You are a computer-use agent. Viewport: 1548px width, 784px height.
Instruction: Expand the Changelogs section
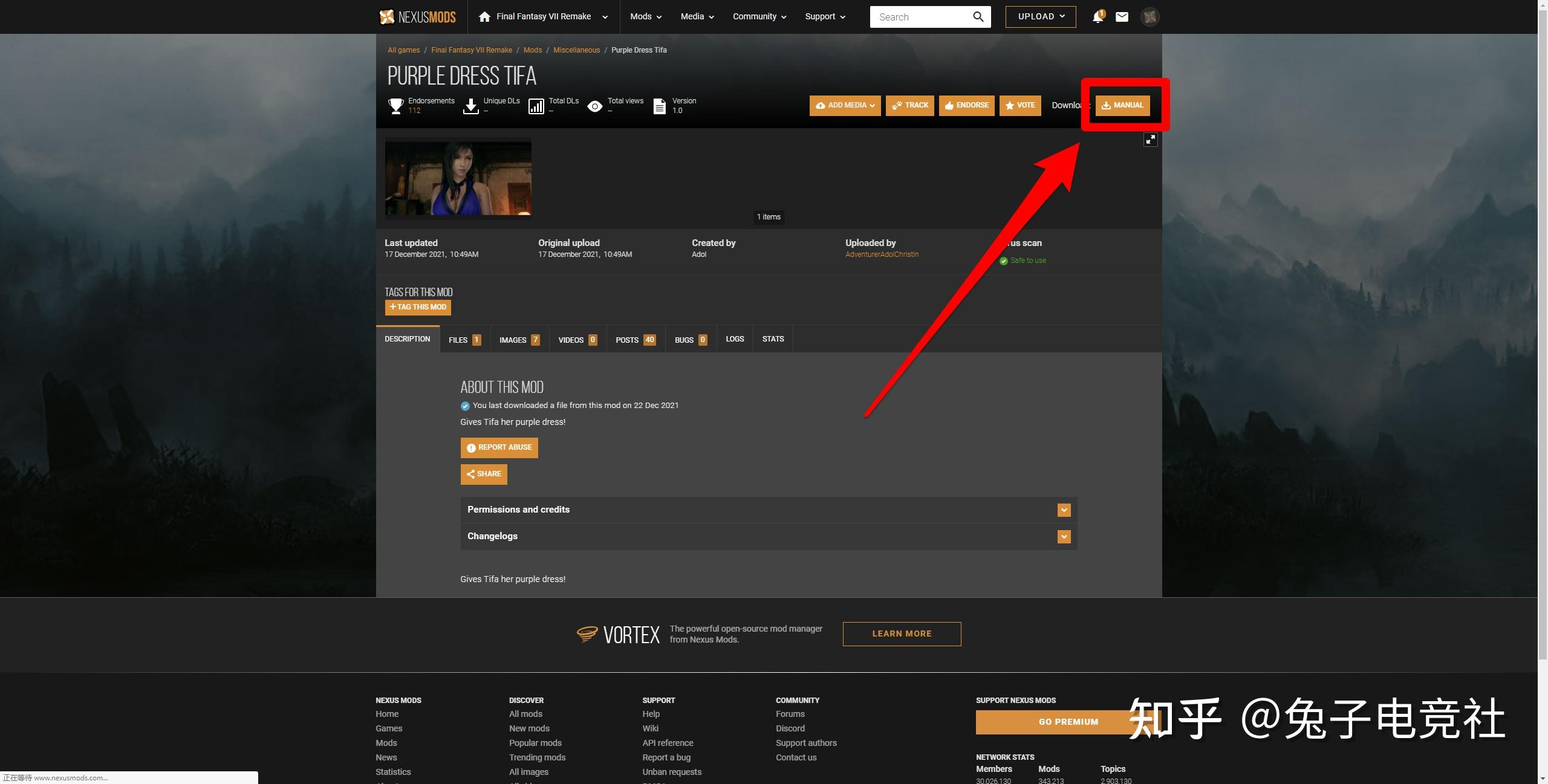tap(1064, 537)
